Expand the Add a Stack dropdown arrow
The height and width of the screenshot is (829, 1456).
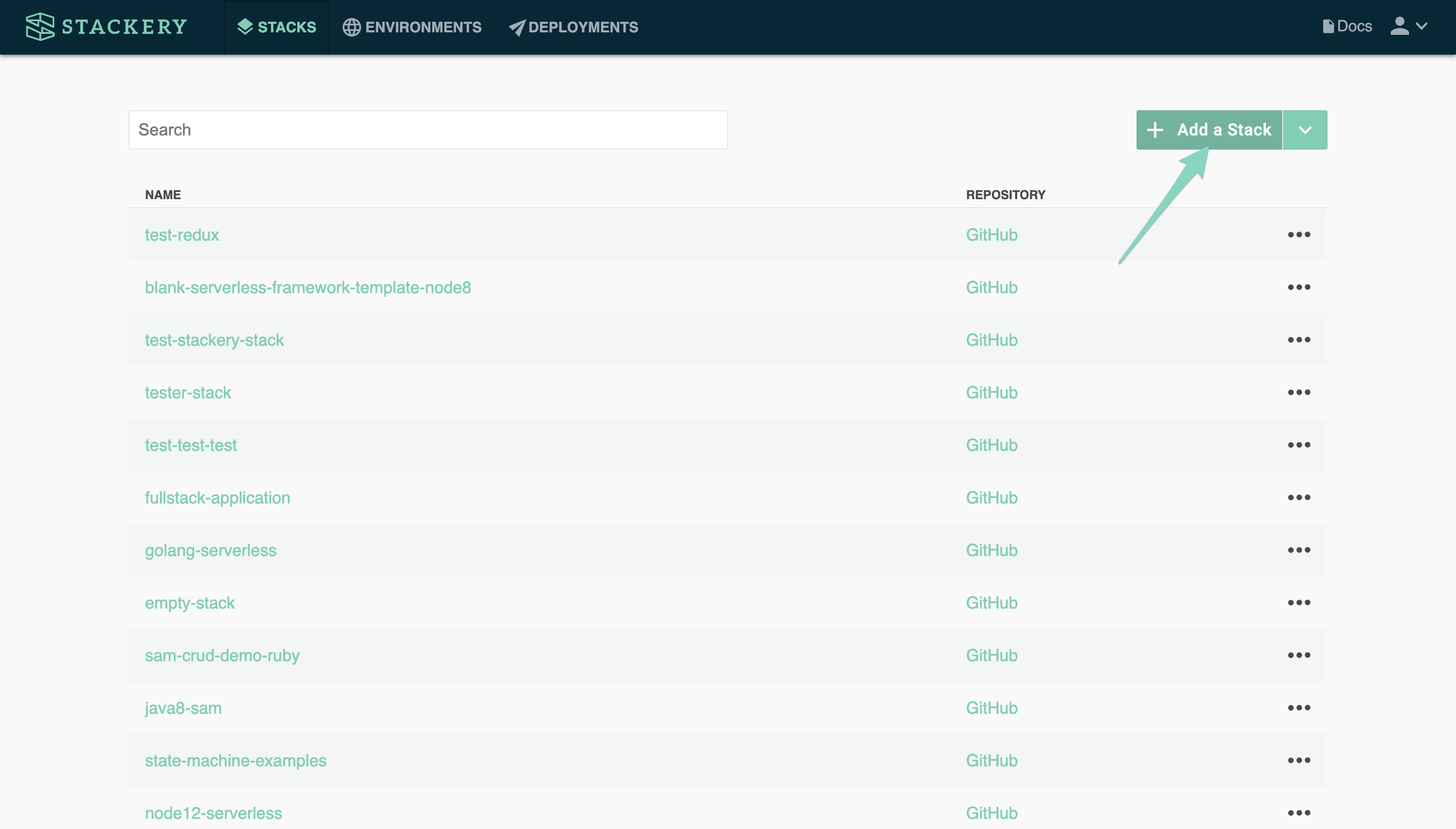[x=1304, y=130]
